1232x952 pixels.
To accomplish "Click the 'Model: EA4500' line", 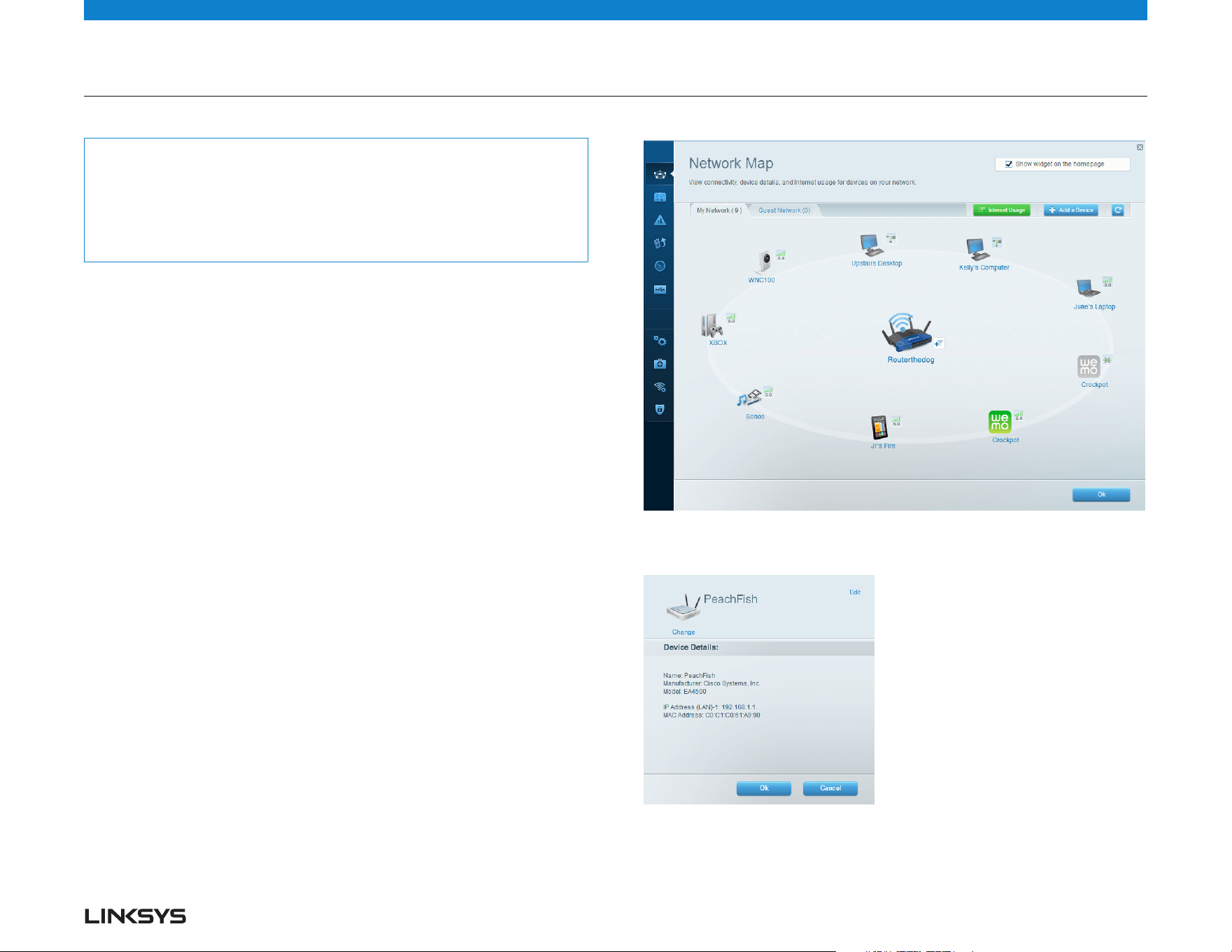I will pyautogui.click(x=685, y=692).
